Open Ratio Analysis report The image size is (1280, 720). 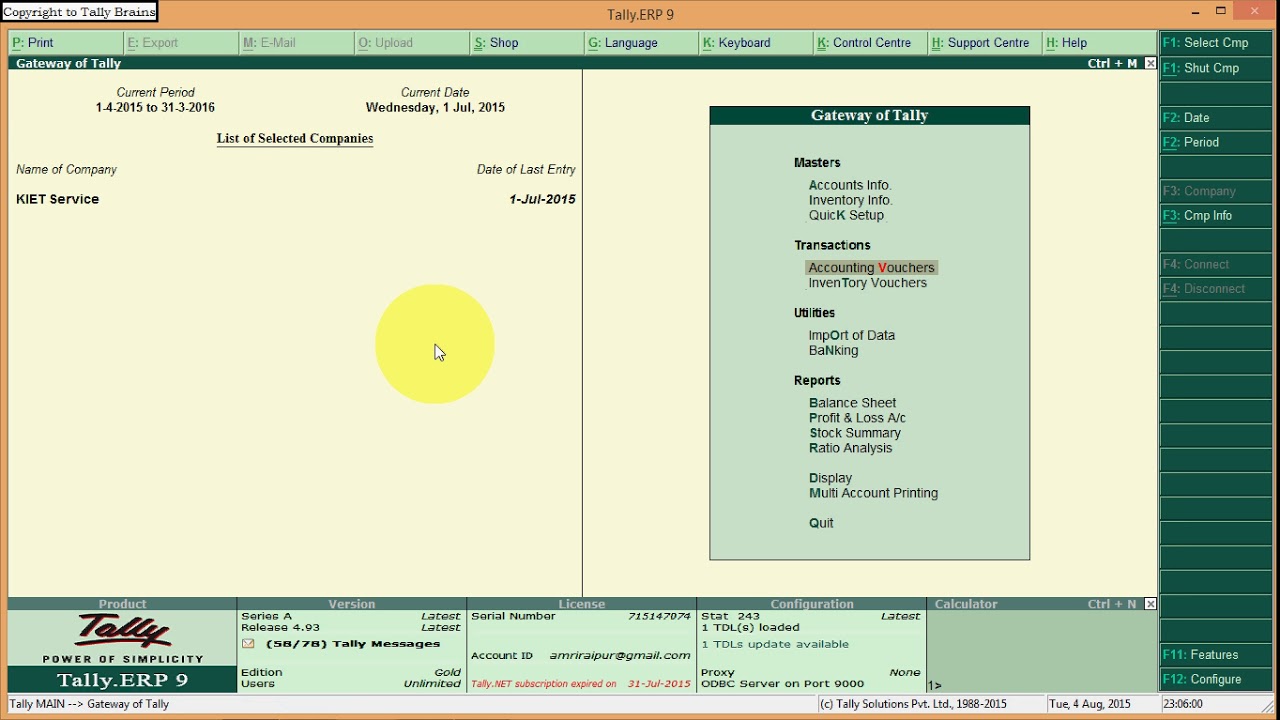(850, 448)
